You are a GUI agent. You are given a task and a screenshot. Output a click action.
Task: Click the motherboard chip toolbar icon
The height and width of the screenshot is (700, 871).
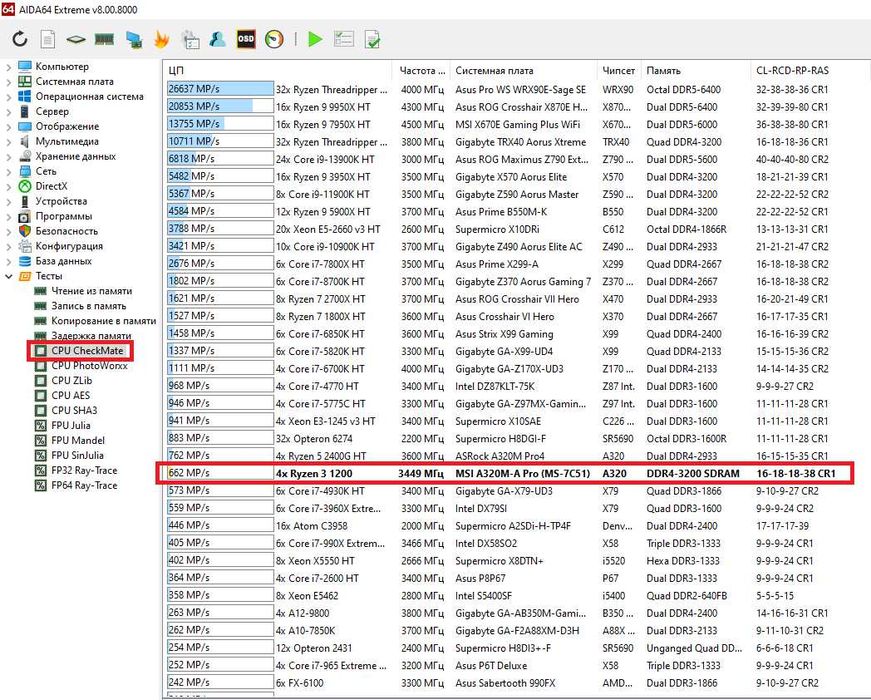coord(76,39)
